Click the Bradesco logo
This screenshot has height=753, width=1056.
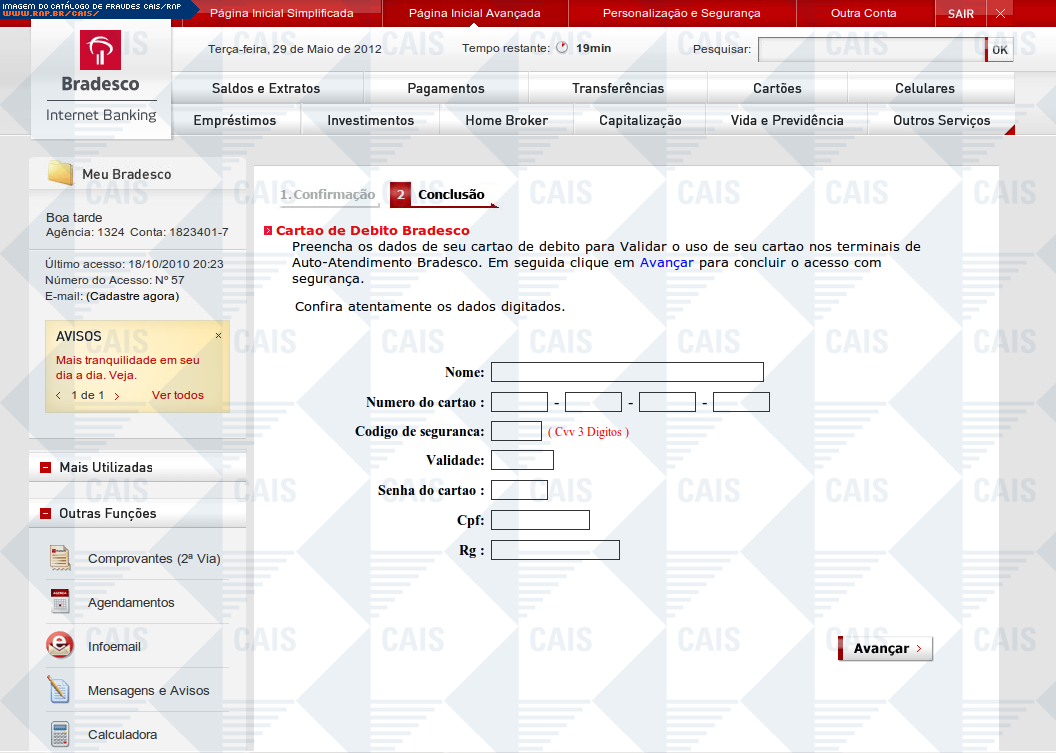101,62
